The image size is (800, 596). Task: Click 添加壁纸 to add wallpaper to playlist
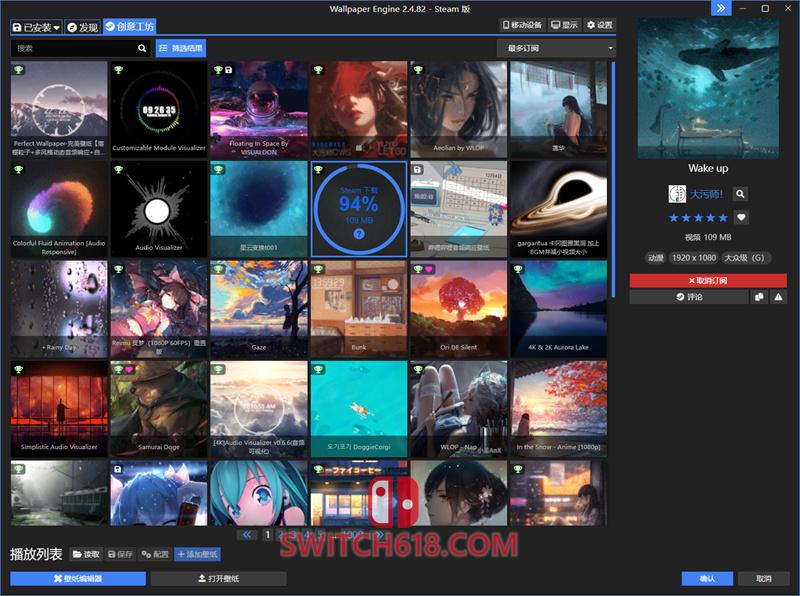pos(197,554)
